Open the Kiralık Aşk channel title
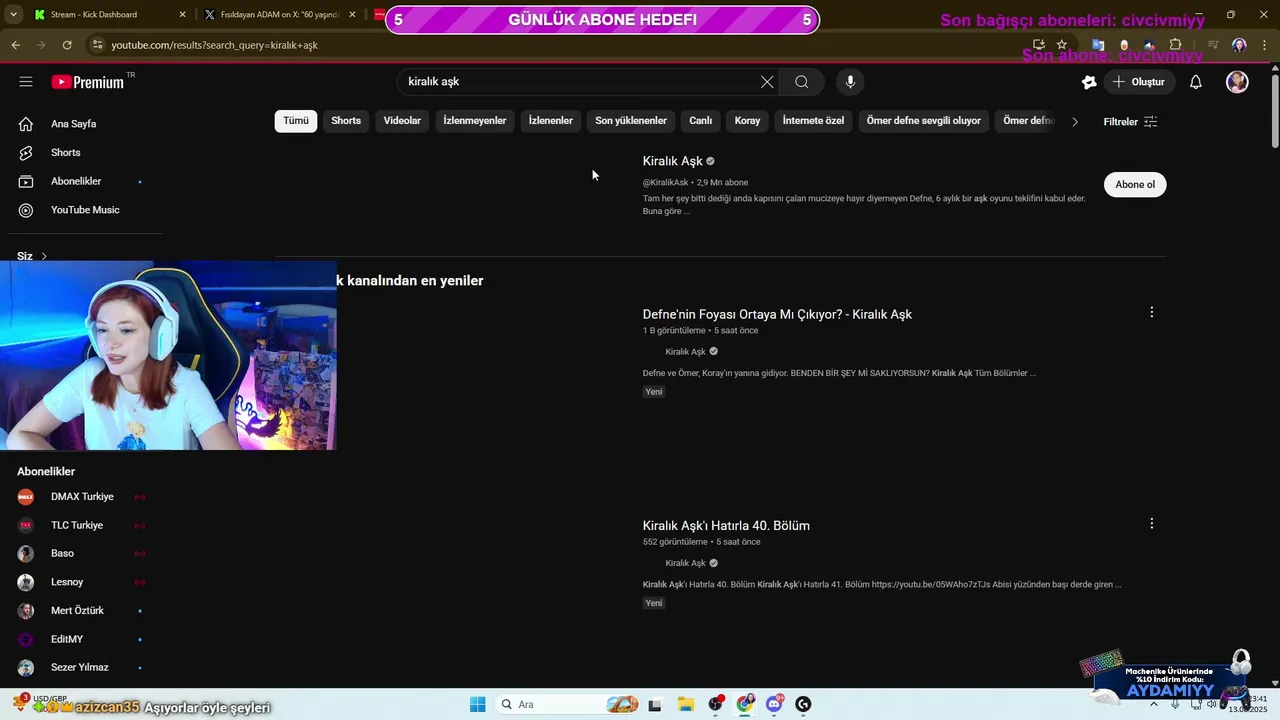 click(x=673, y=161)
